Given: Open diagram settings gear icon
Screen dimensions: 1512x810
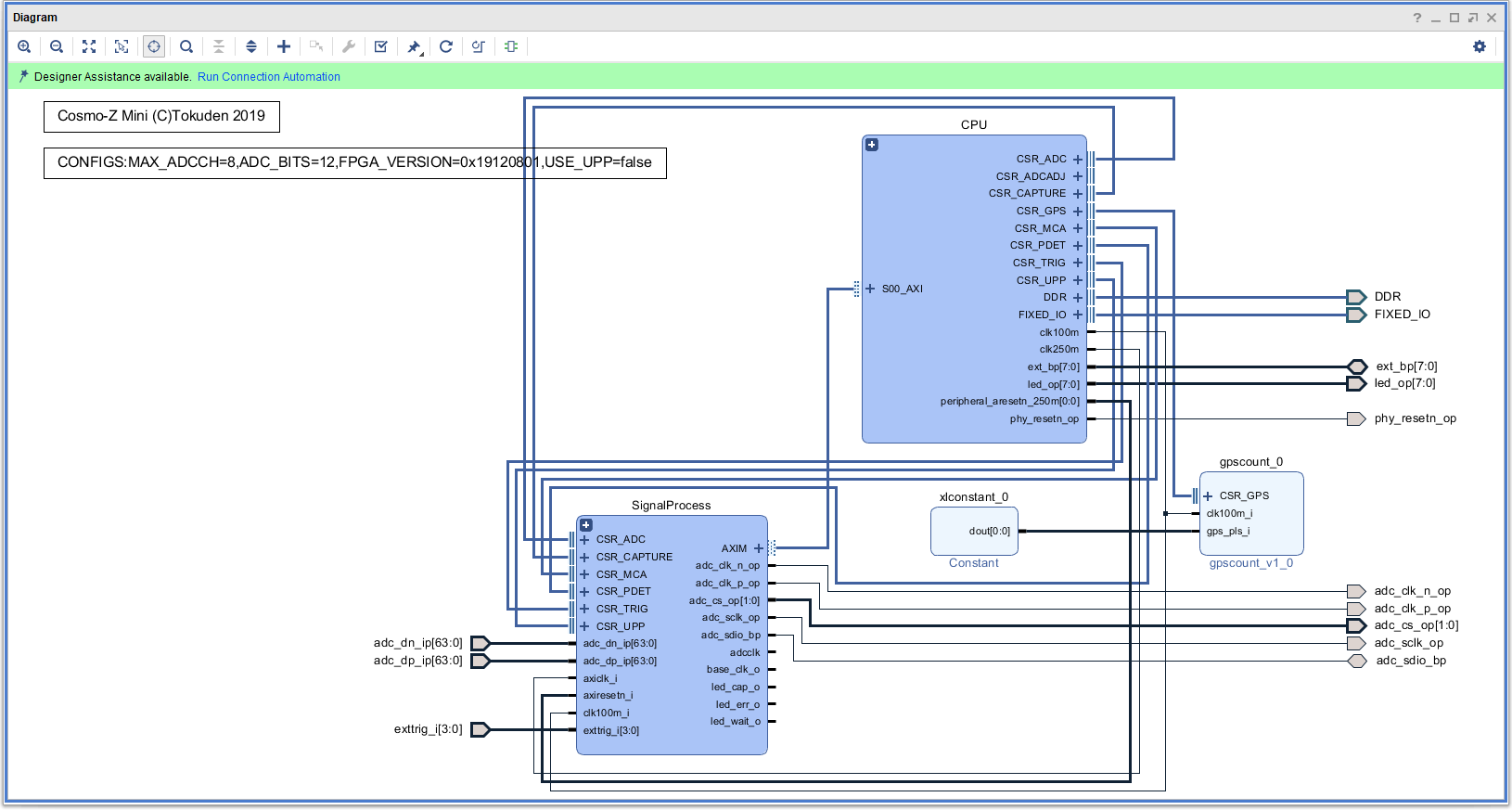Looking at the screenshot, I should [x=1480, y=46].
